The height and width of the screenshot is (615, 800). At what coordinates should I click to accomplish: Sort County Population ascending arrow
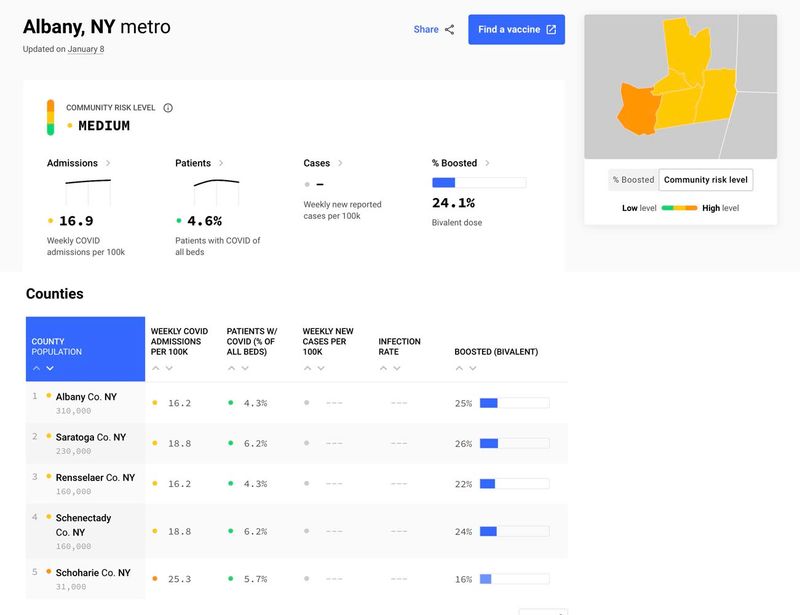tap(36, 368)
